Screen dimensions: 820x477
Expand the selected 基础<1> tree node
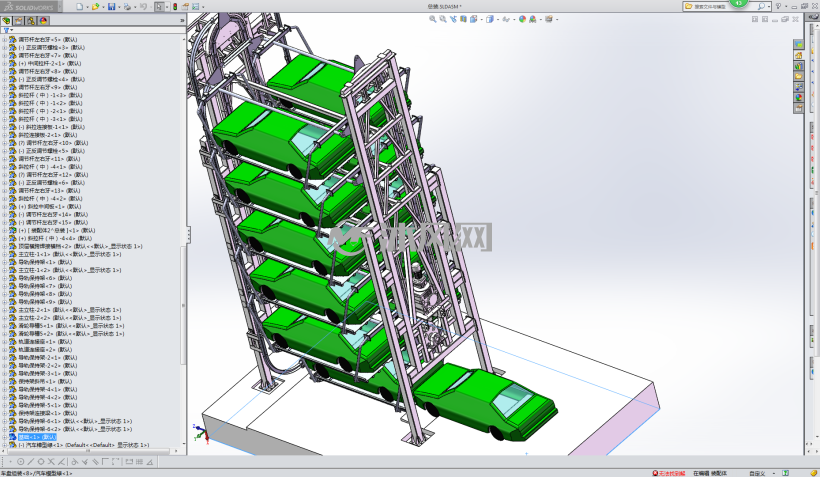click(x=5, y=437)
